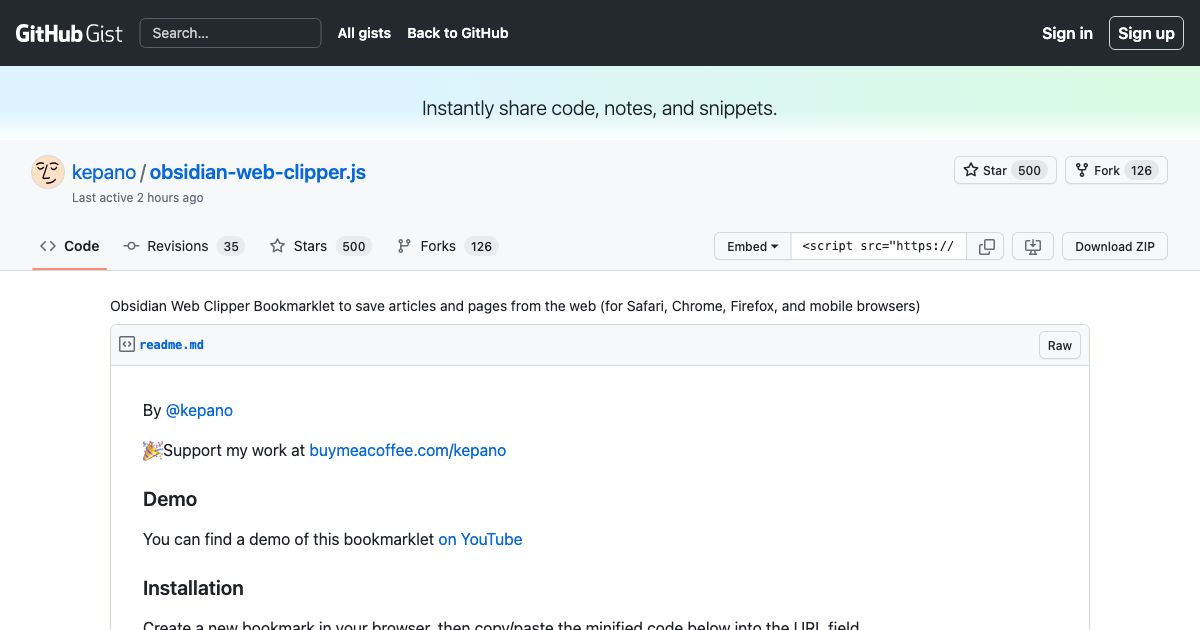Switch to the Revisions tab

(x=177, y=245)
